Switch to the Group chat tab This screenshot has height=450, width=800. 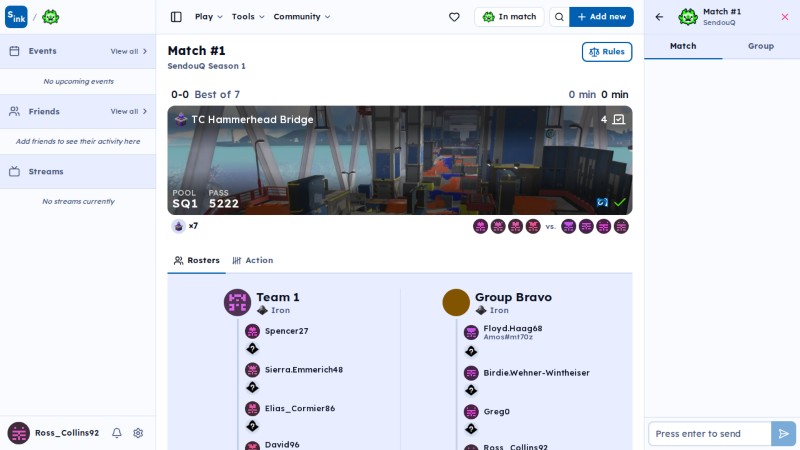coord(761,46)
